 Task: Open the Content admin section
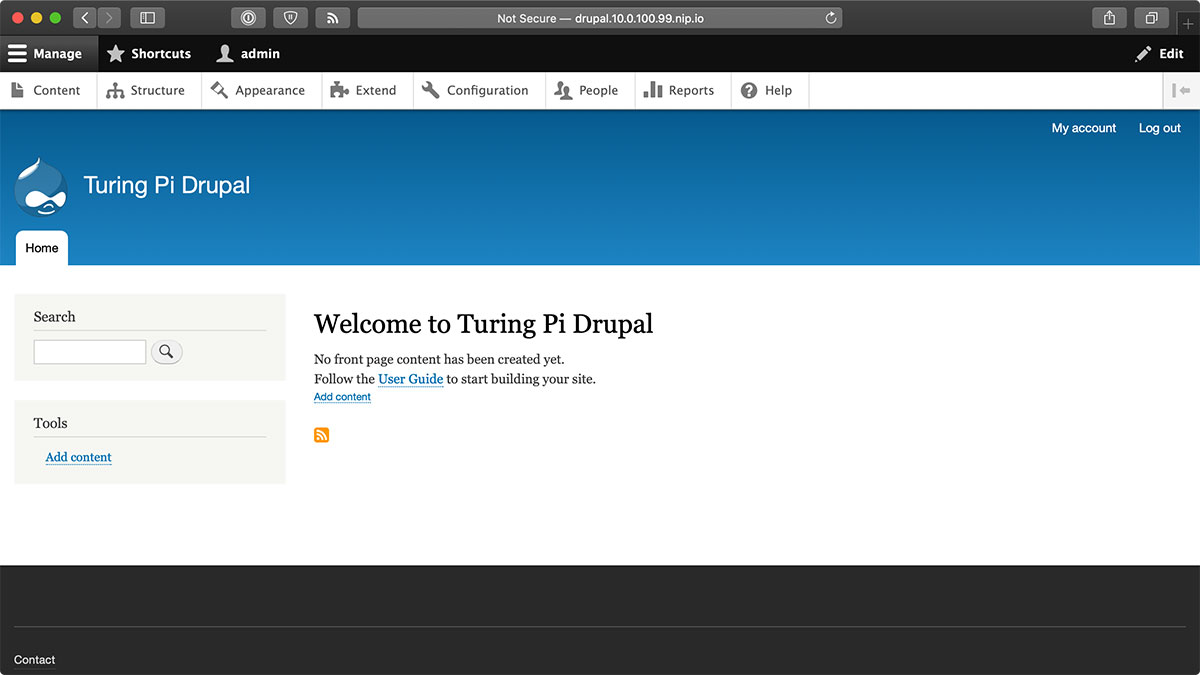point(46,90)
